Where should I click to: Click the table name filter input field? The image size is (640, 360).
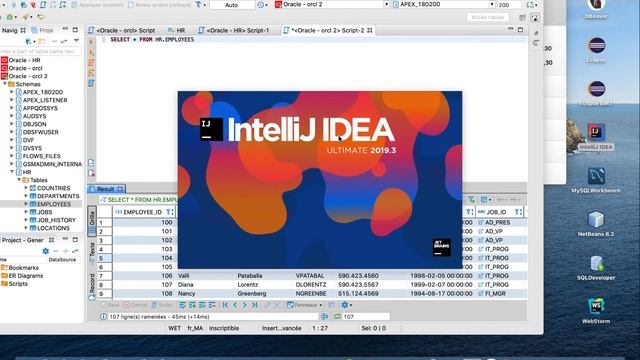click(41, 51)
